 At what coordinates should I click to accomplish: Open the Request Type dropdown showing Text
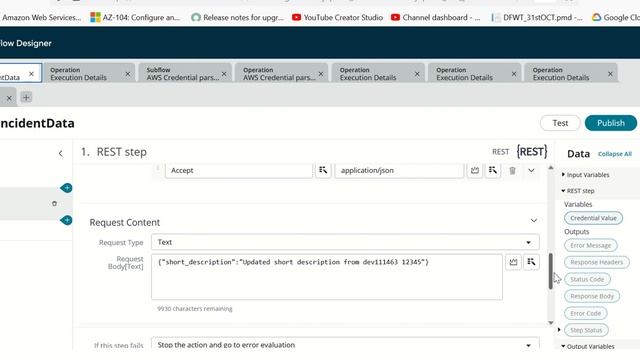(x=345, y=242)
